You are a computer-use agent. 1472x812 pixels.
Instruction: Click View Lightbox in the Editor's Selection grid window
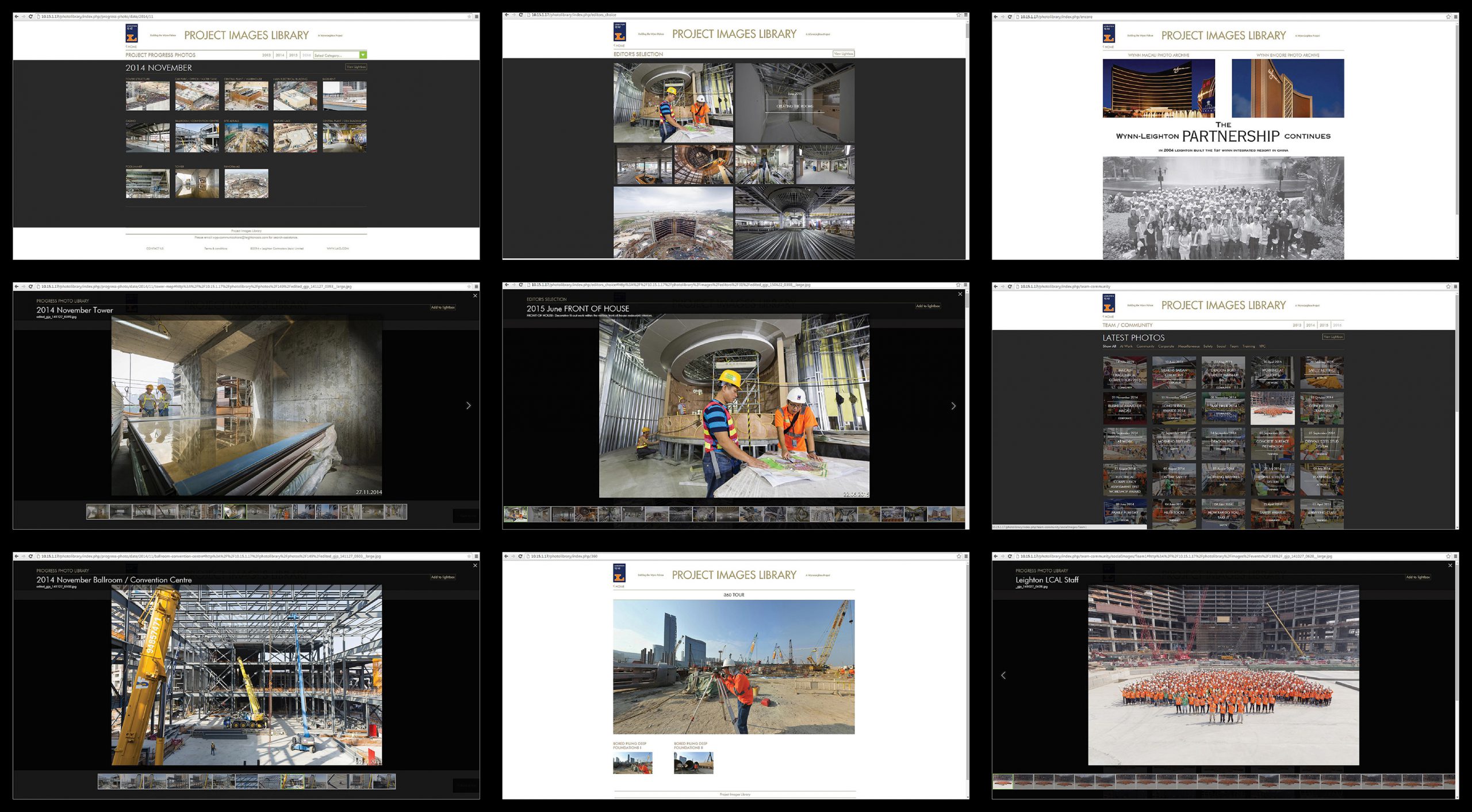click(x=844, y=53)
